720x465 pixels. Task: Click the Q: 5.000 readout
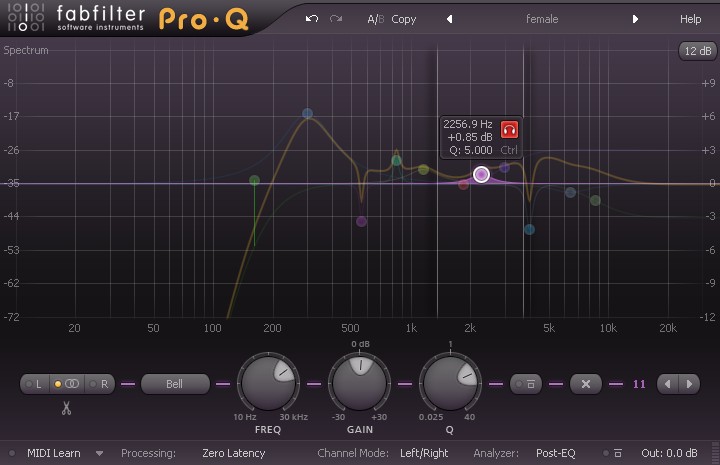(x=471, y=150)
